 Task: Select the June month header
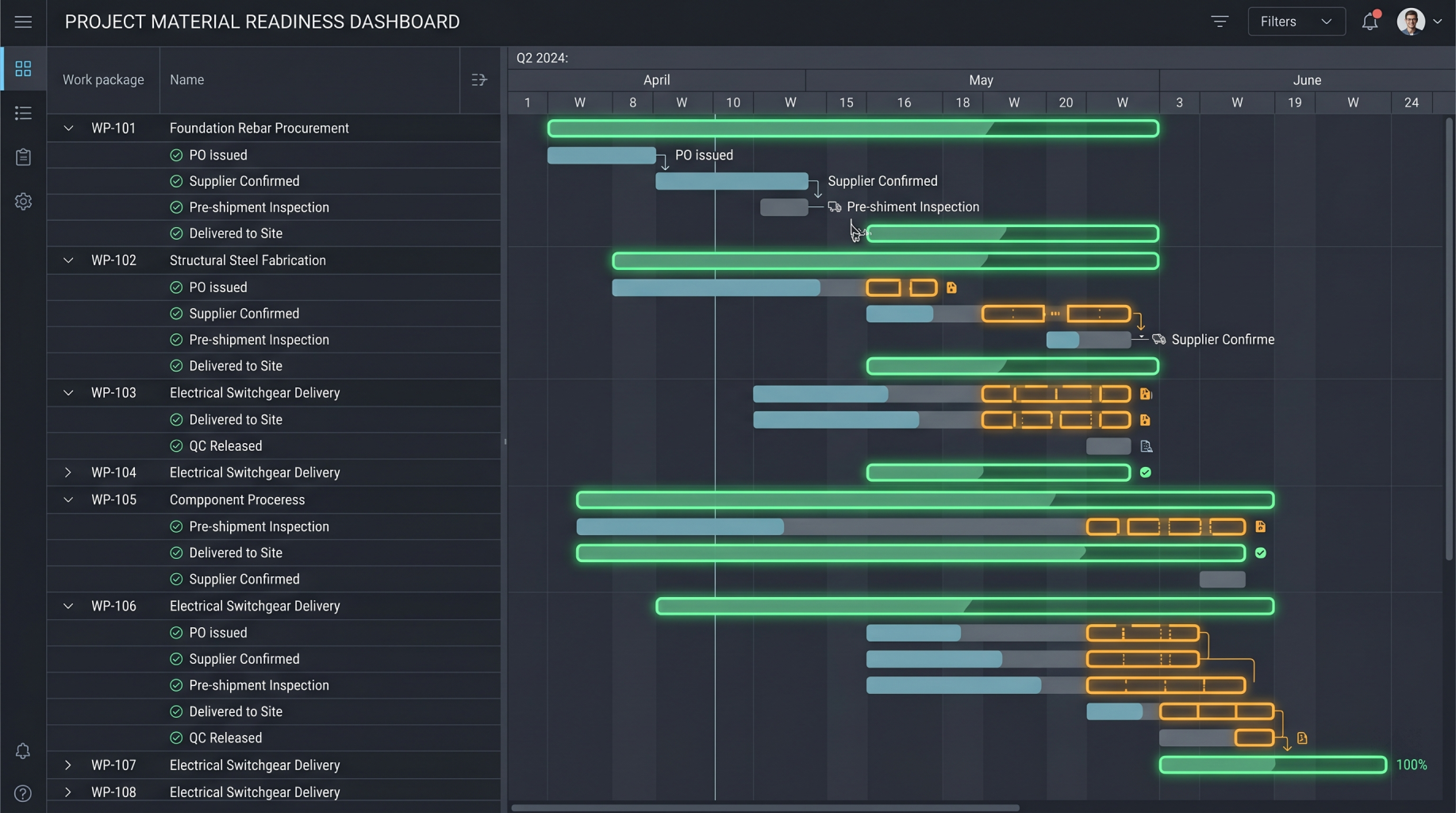pyautogui.click(x=1307, y=80)
